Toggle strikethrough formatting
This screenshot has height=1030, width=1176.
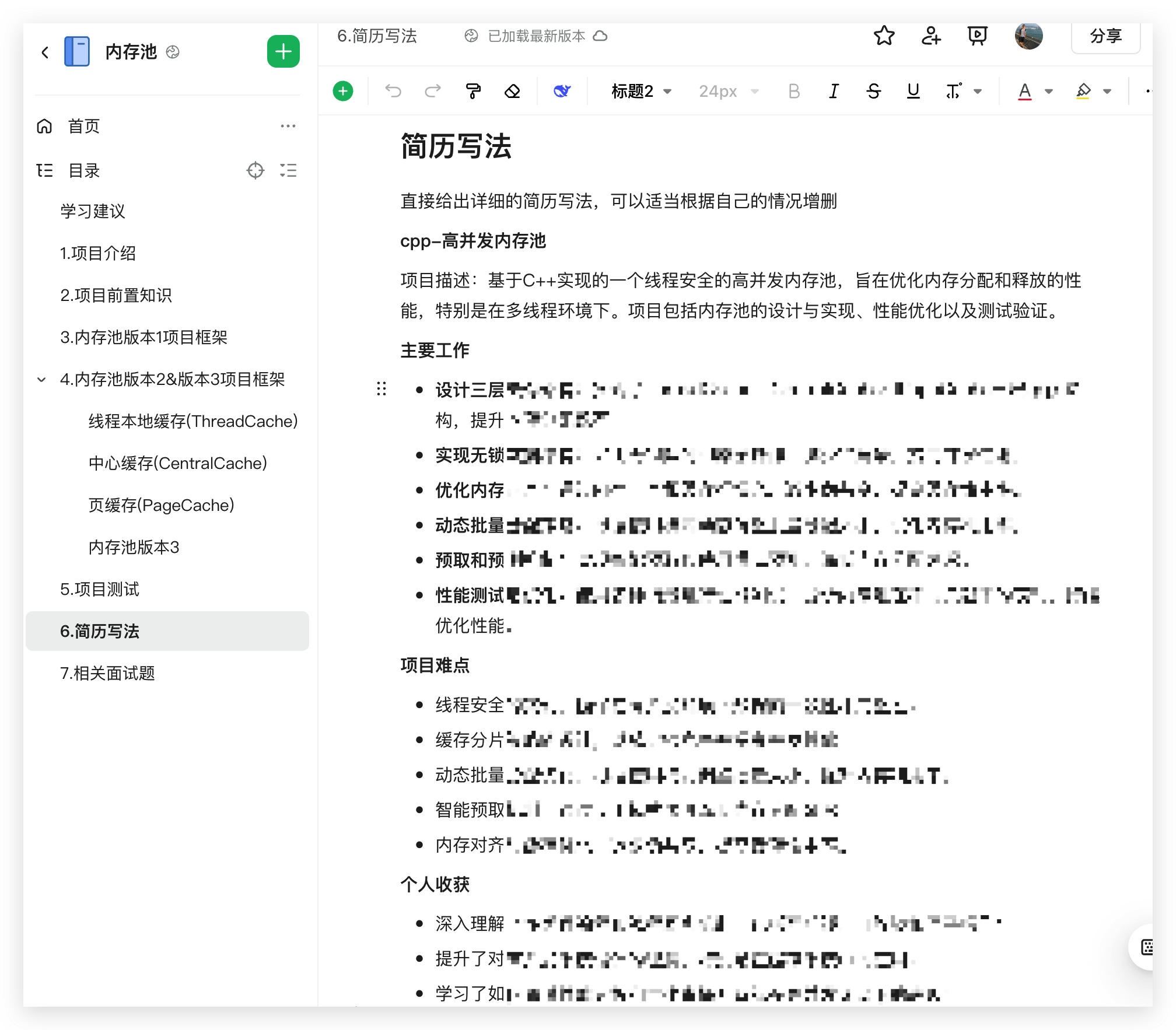[873, 92]
